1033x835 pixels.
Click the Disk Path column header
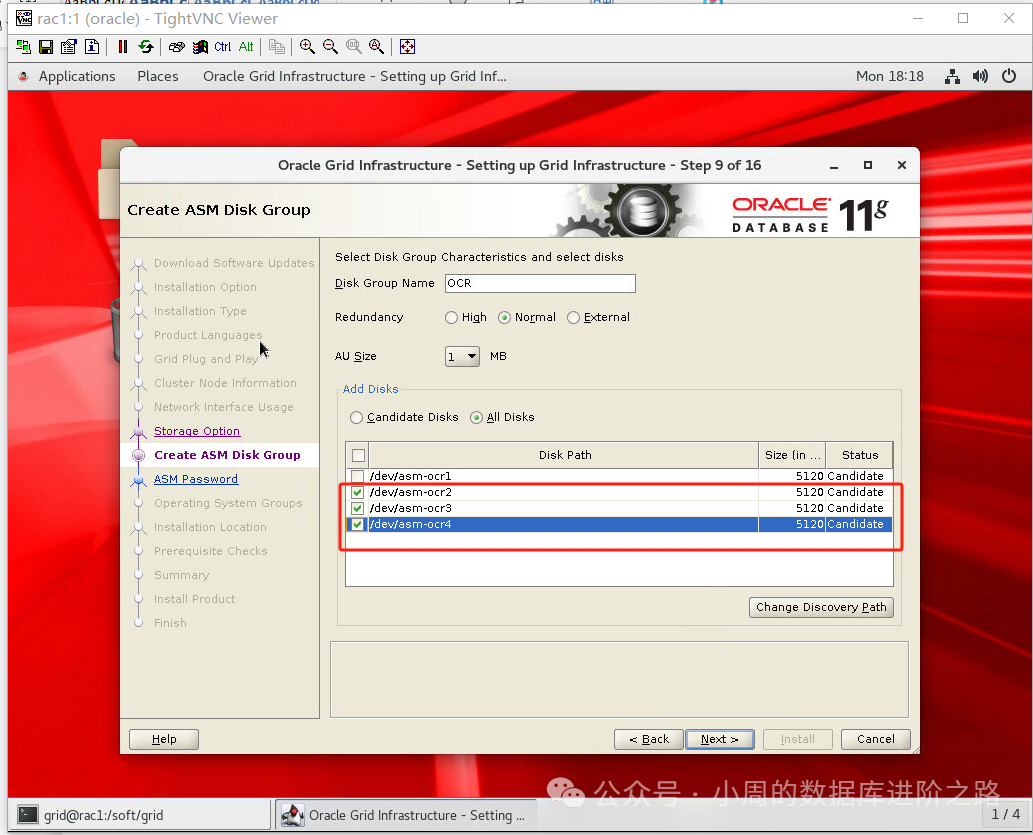coord(565,455)
